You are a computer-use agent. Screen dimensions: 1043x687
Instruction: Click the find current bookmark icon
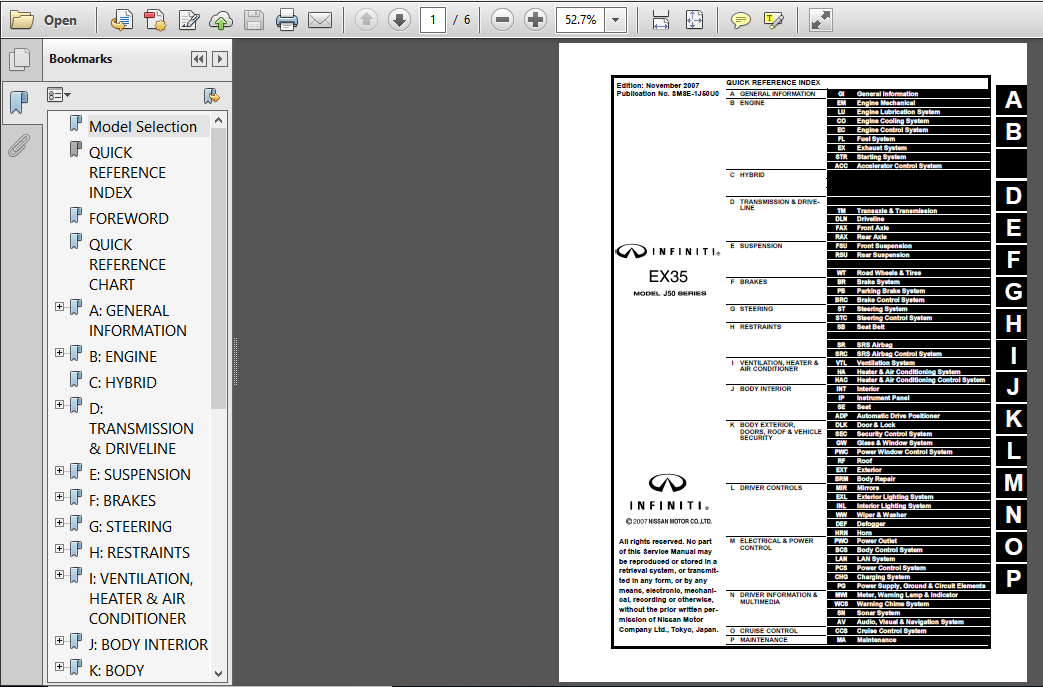tap(212, 96)
